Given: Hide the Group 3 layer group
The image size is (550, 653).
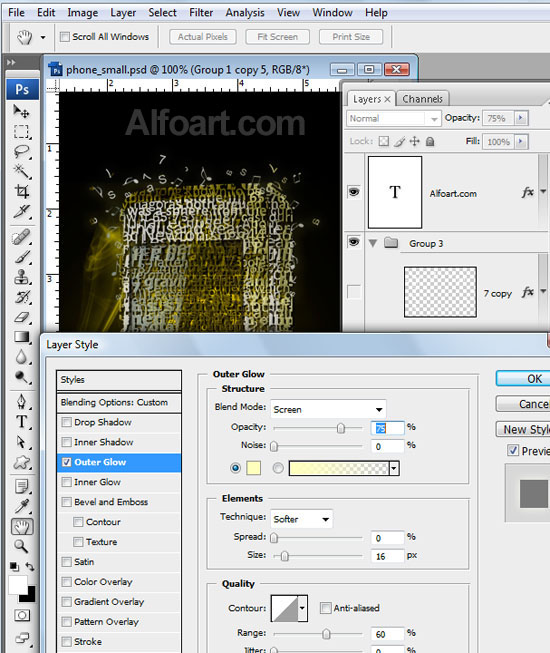Looking at the screenshot, I should pyautogui.click(x=354, y=242).
